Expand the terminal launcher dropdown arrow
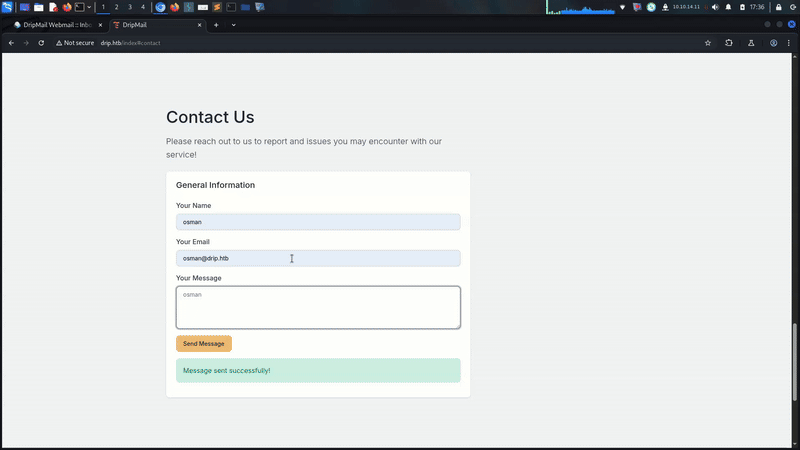The width and height of the screenshot is (800, 450). (91, 7)
